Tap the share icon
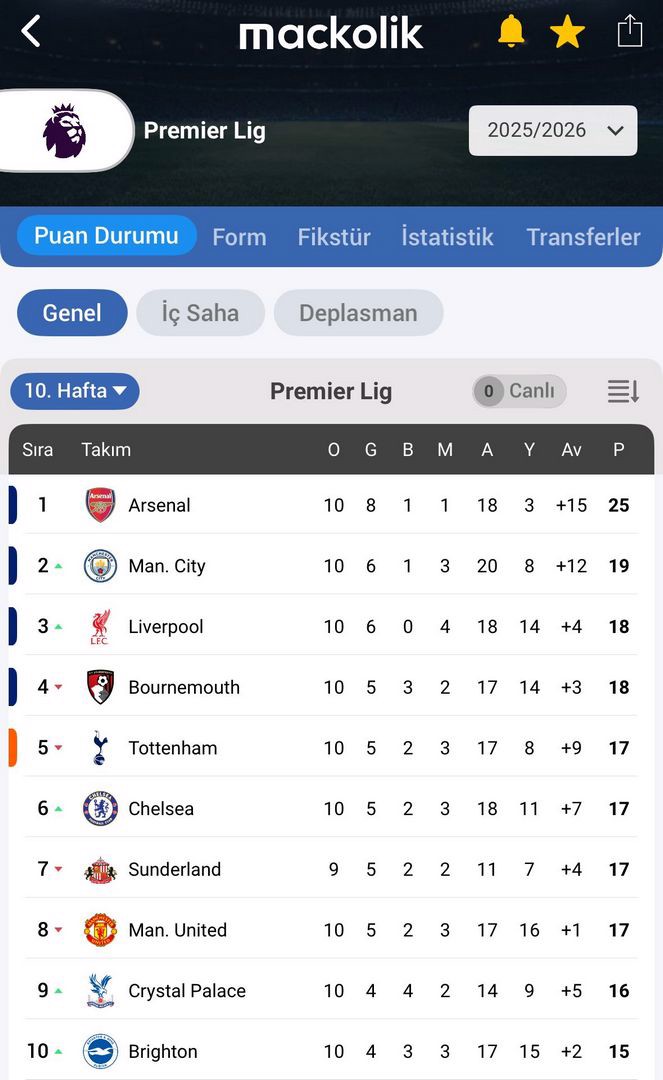The image size is (663, 1080). (x=629, y=31)
